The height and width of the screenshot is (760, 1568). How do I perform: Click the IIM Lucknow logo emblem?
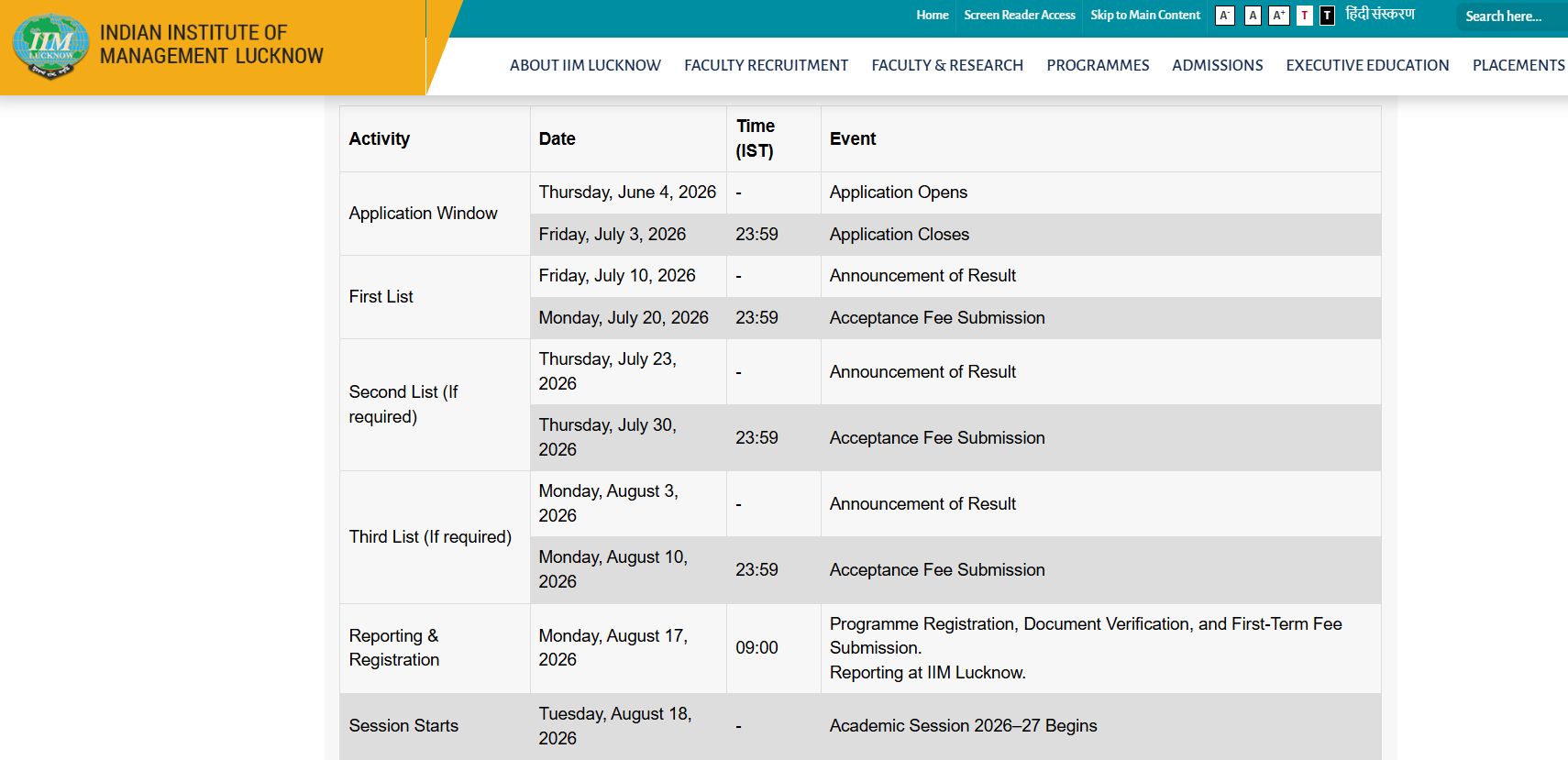tap(51, 46)
